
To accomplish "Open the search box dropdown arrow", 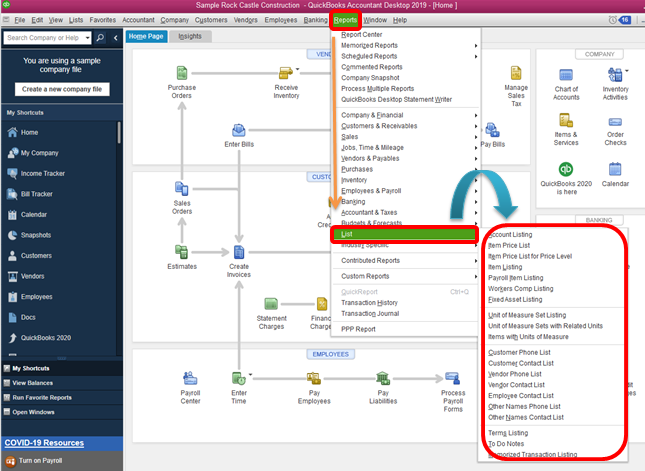I will click(x=87, y=38).
